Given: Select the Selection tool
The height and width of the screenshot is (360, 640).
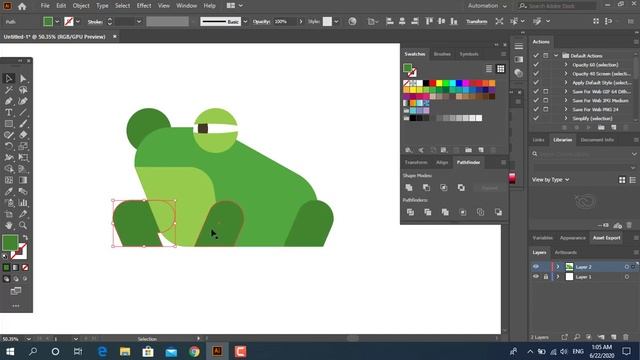Looking at the screenshot, I should [9, 78].
